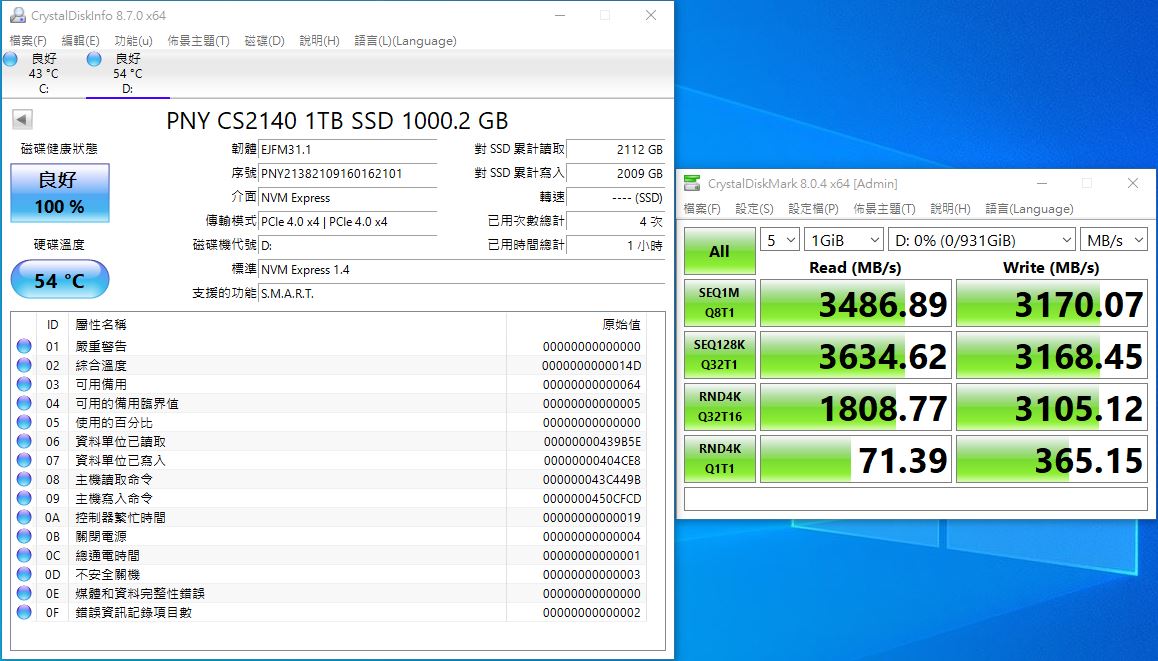Image resolution: width=1158 pixels, height=661 pixels.
Task: Click status orb for attribute 08 主機讀取命令
Action: [x=24, y=479]
